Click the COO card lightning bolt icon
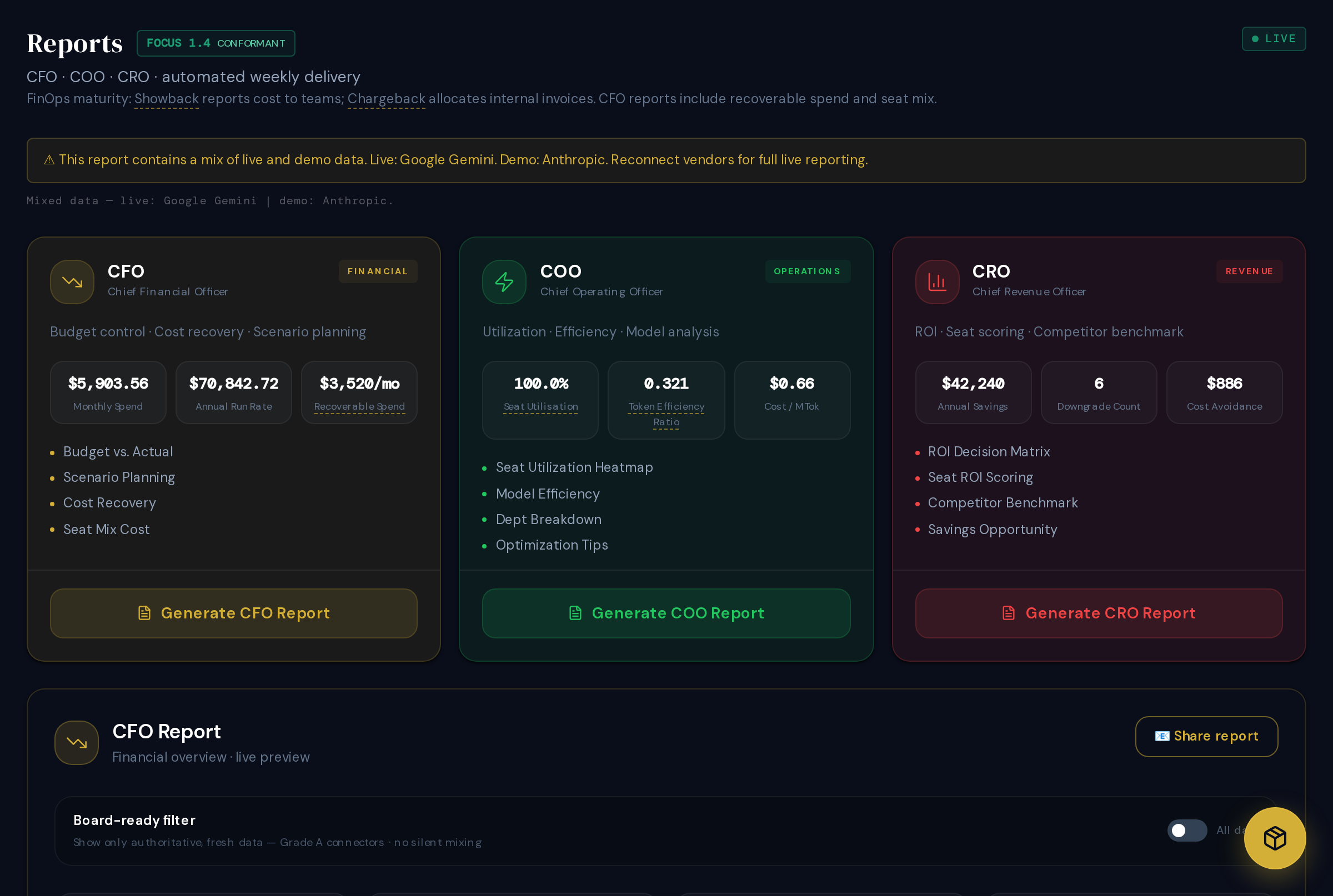Image resolution: width=1333 pixels, height=896 pixels. click(504, 281)
